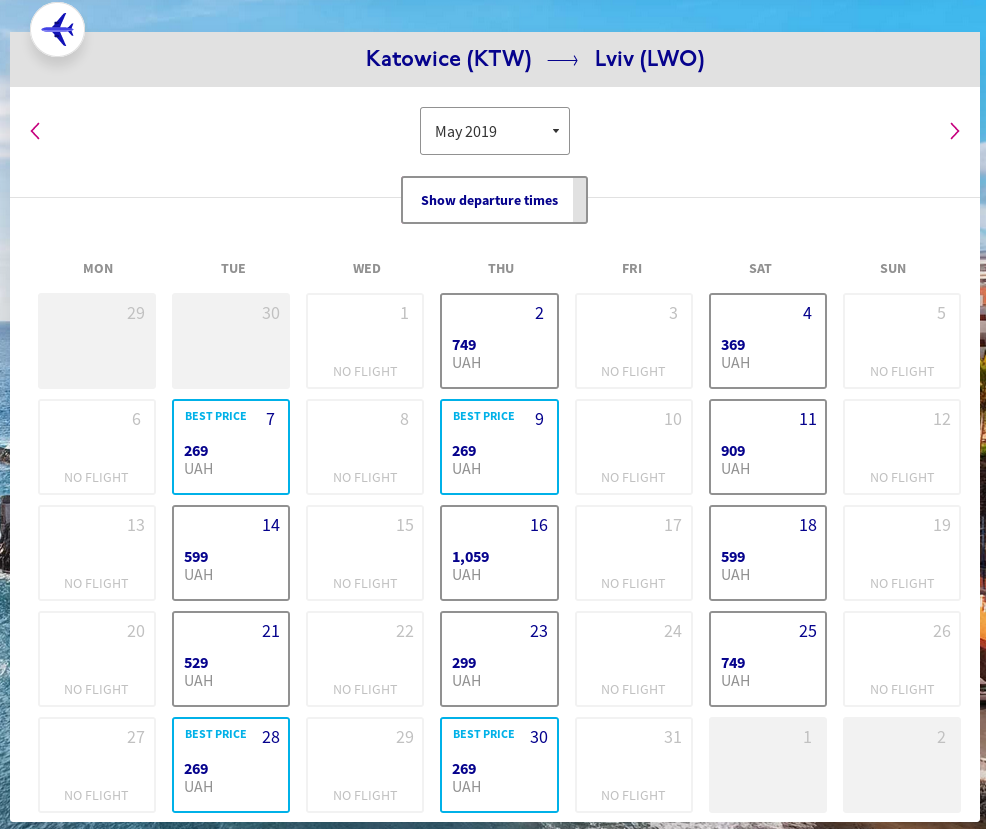Go to next month with right arrow
Image resolution: width=986 pixels, height=829 pixels.
click(954, 131)
